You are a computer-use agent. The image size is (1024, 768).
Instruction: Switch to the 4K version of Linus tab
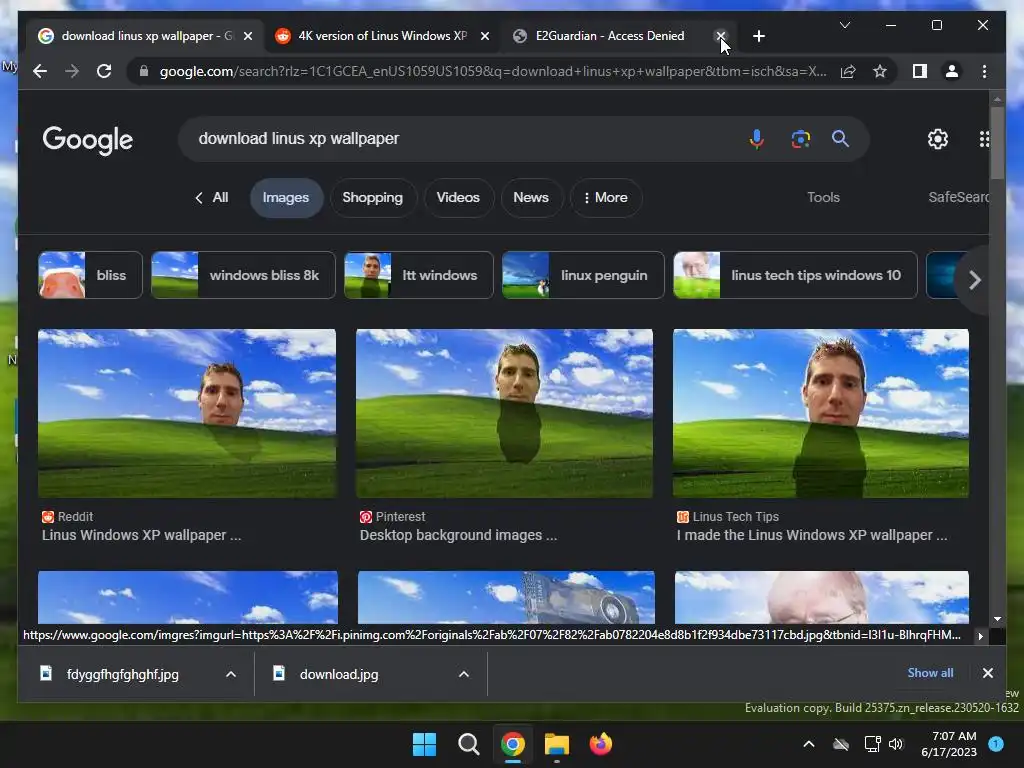pyautogui.click(x=382, y=36)
